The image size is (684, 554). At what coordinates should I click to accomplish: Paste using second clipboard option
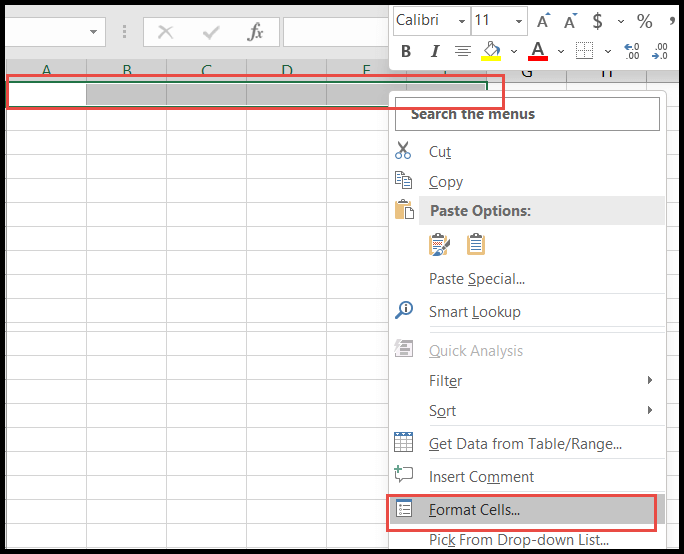[x=475, y=244]
